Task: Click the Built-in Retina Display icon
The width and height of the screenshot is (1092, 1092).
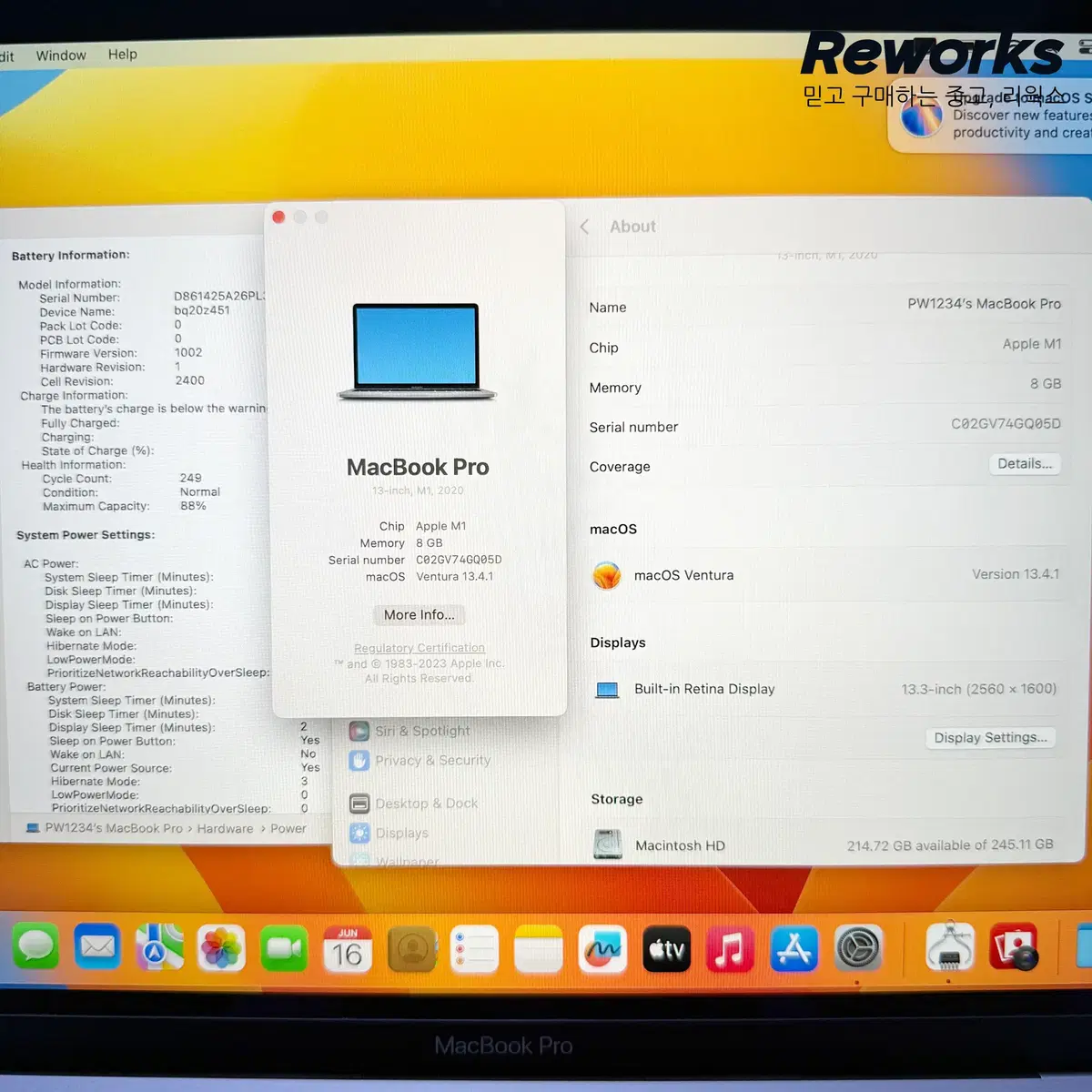Action: (607, 690)
